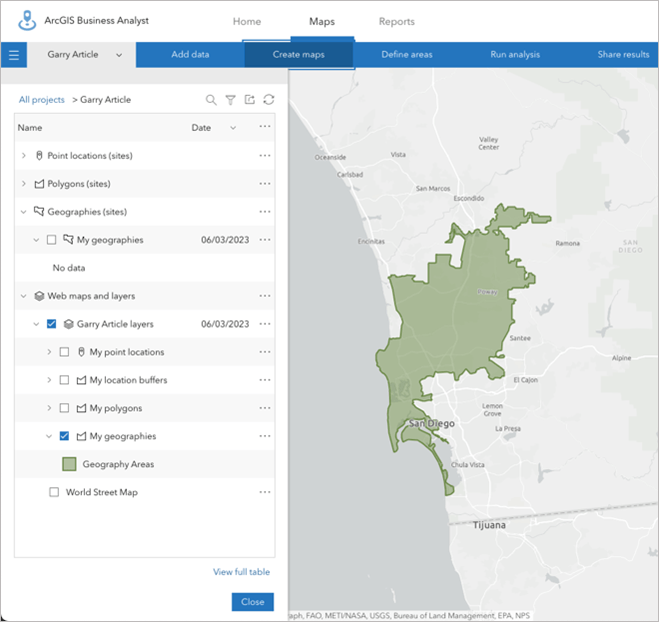Click the refresh icon in project panel
Screen dimensions: 659x622
(x=269, y=100)
